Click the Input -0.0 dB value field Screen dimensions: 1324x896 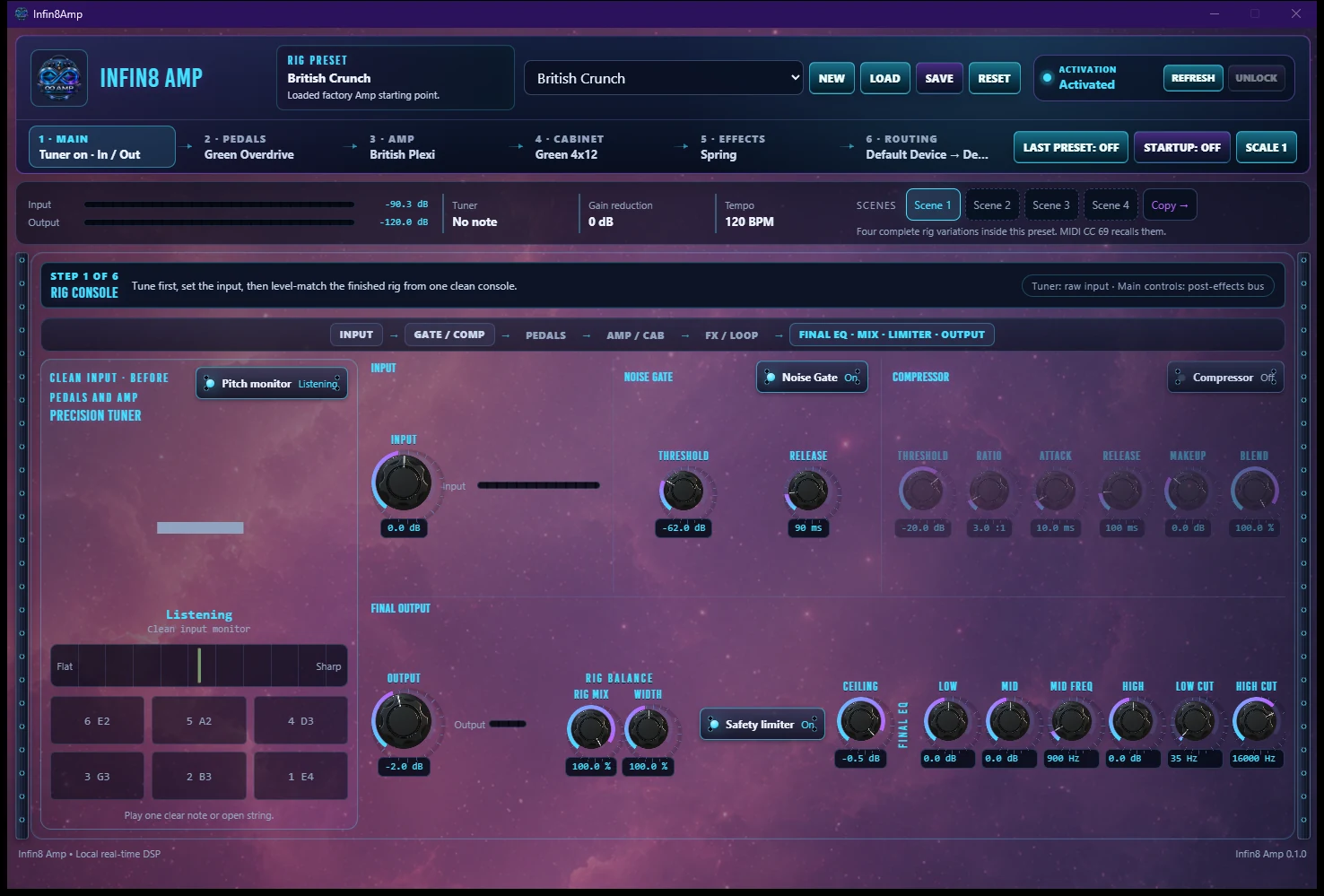tap(403, 528)
